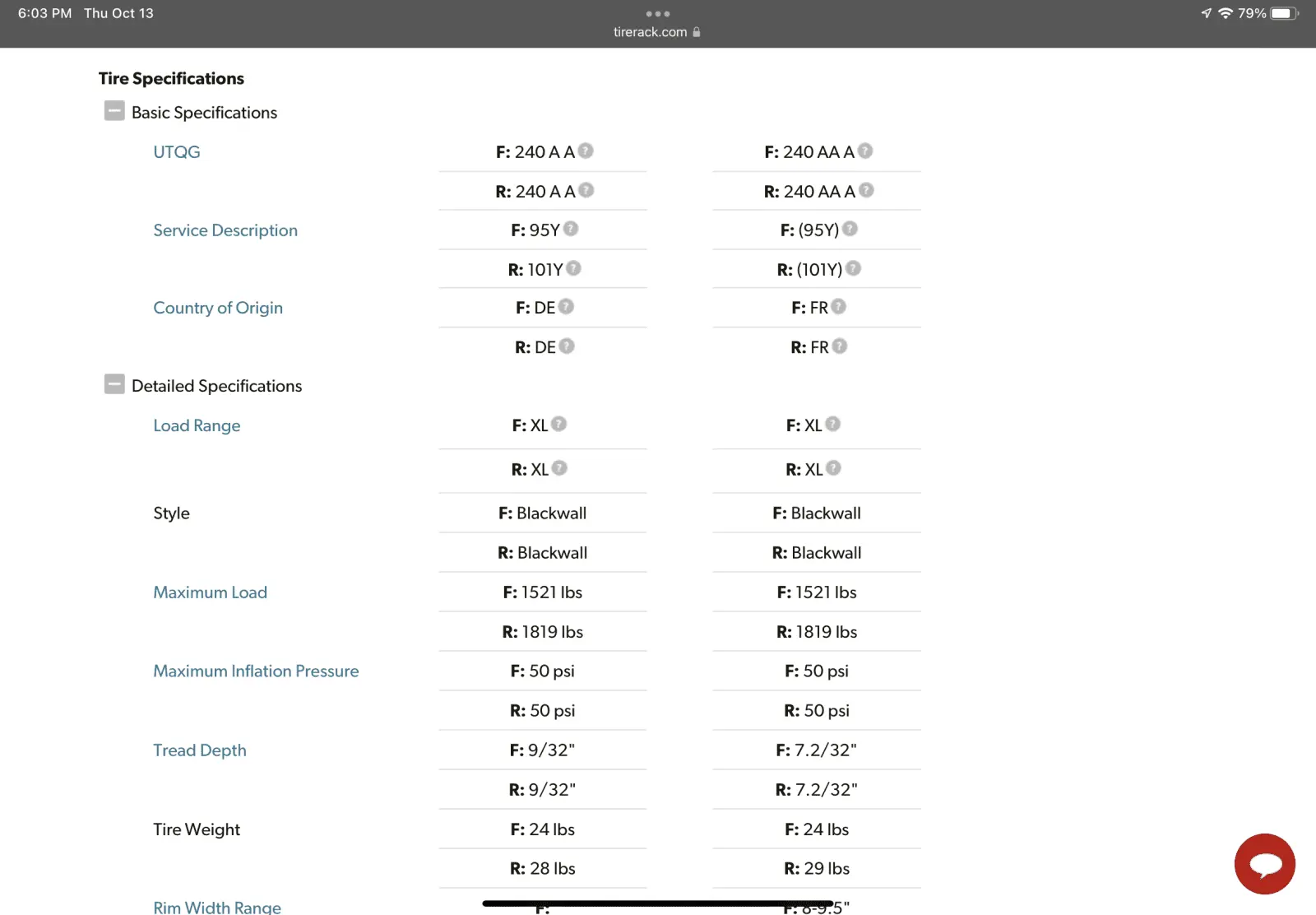1316x915 pixels.
Task: Click the Maximum Load link
Action: [x=210, y=592]
